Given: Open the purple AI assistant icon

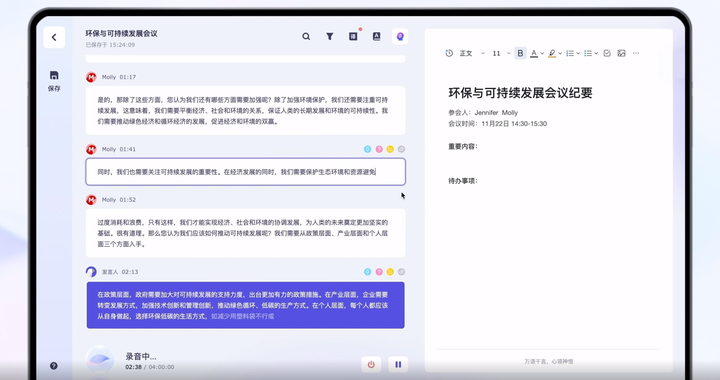Looking at the screenshot, I should click(400, 36).
